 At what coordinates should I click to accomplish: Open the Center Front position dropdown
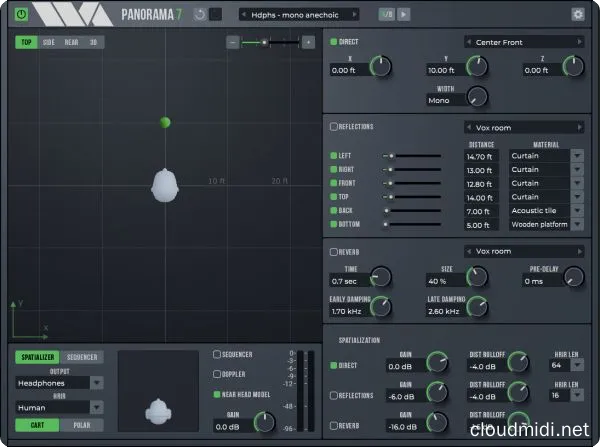tap(524, 42)
